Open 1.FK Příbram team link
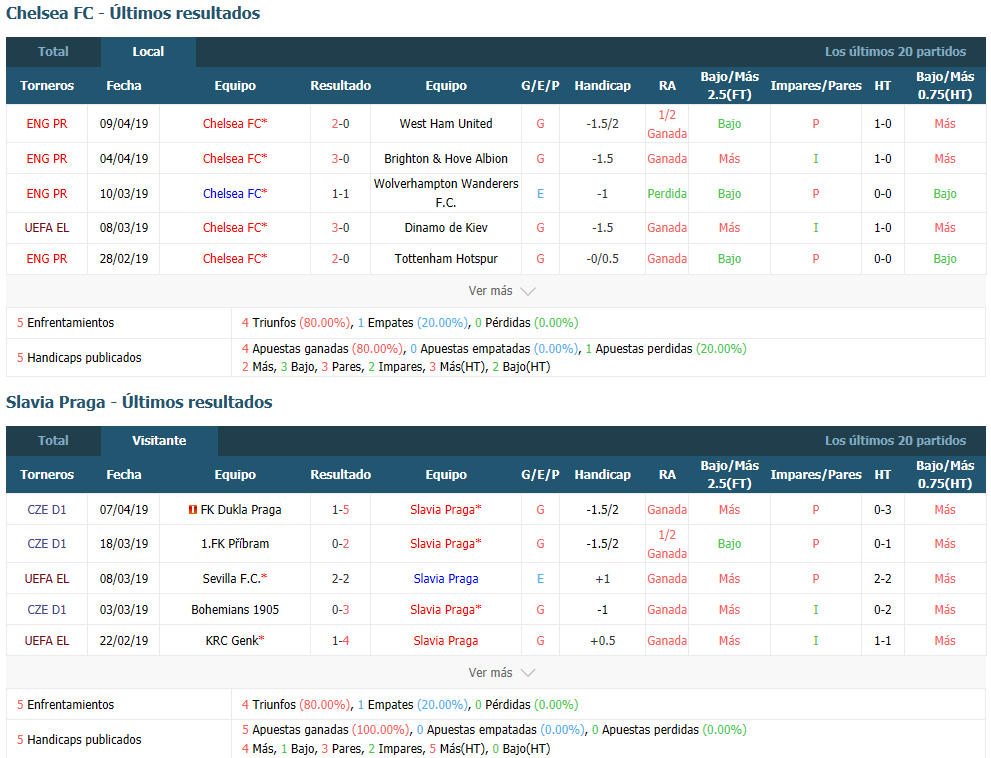The height and width of the screenshot is (758, 991). [234, 544]
